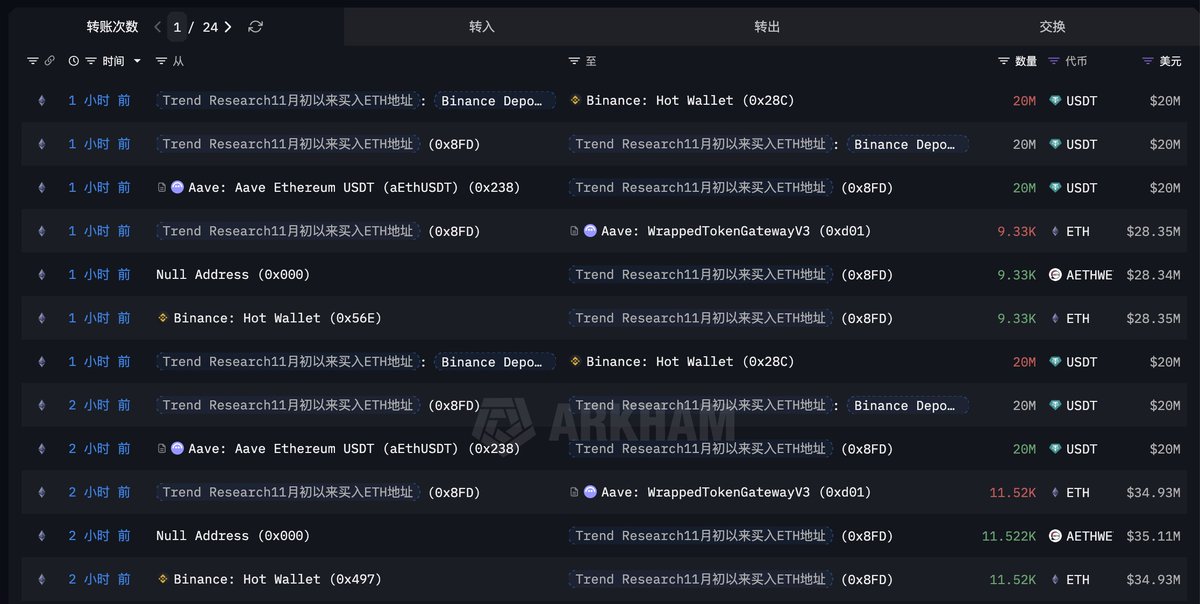Click the '$28.34M' value

coord(1153,274)
